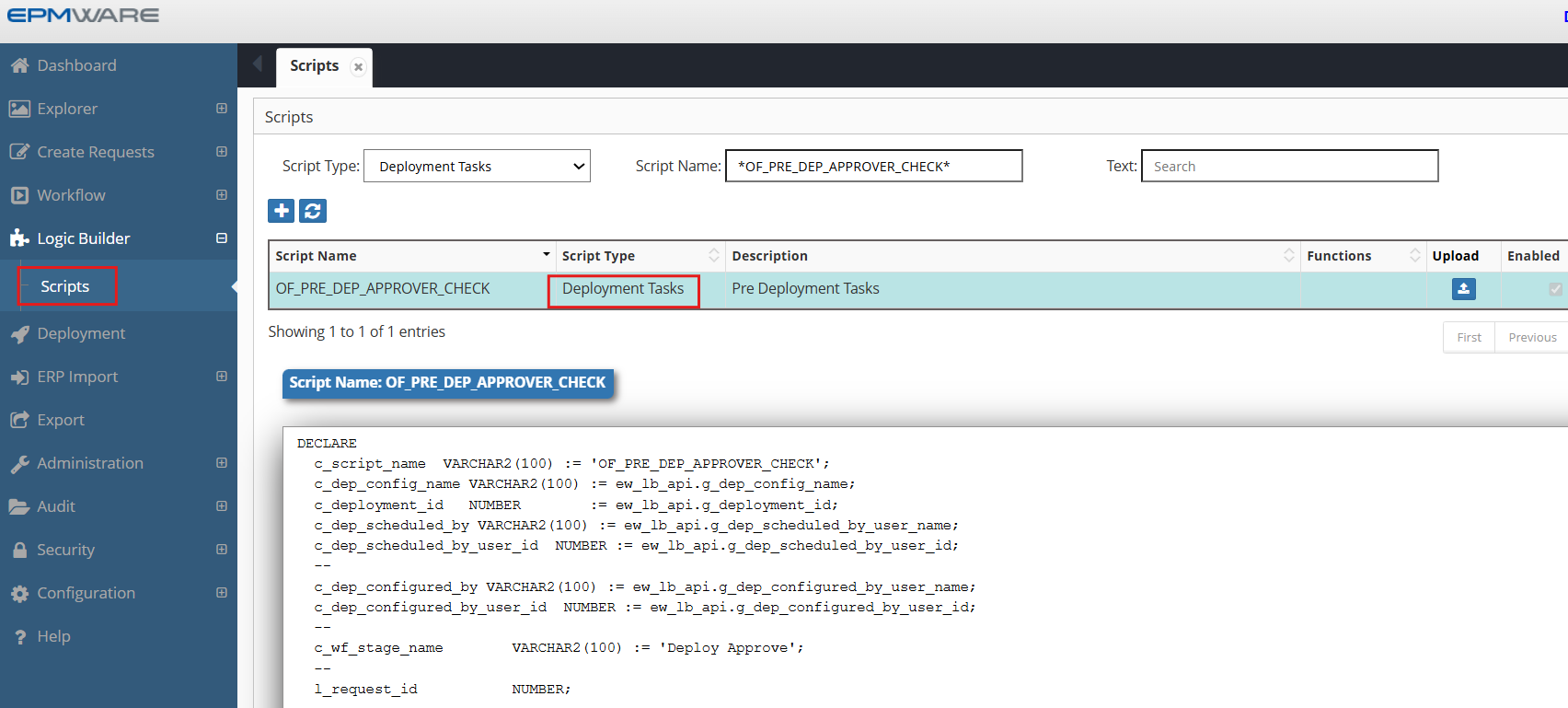Click the Deployment rocket icon in the sidebar
The height and width of the screenshot is (708, 1568).
tap(19, 334)
